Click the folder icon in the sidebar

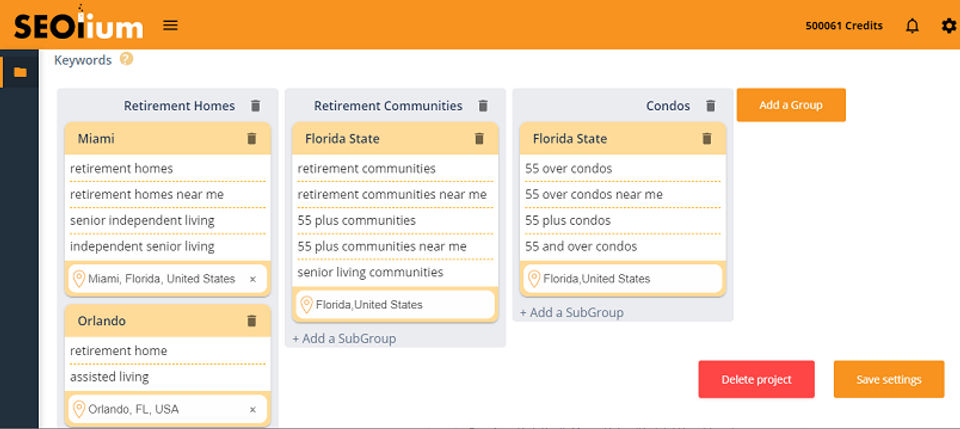coord(20,72)
